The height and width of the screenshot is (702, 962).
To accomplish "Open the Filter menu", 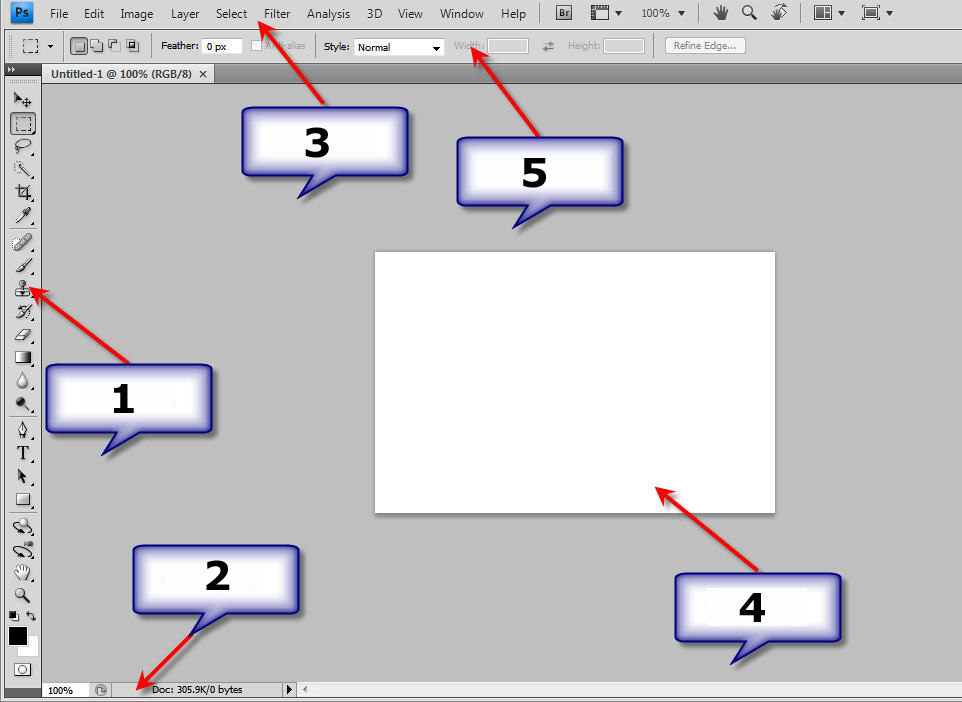I will click(277, 14).
